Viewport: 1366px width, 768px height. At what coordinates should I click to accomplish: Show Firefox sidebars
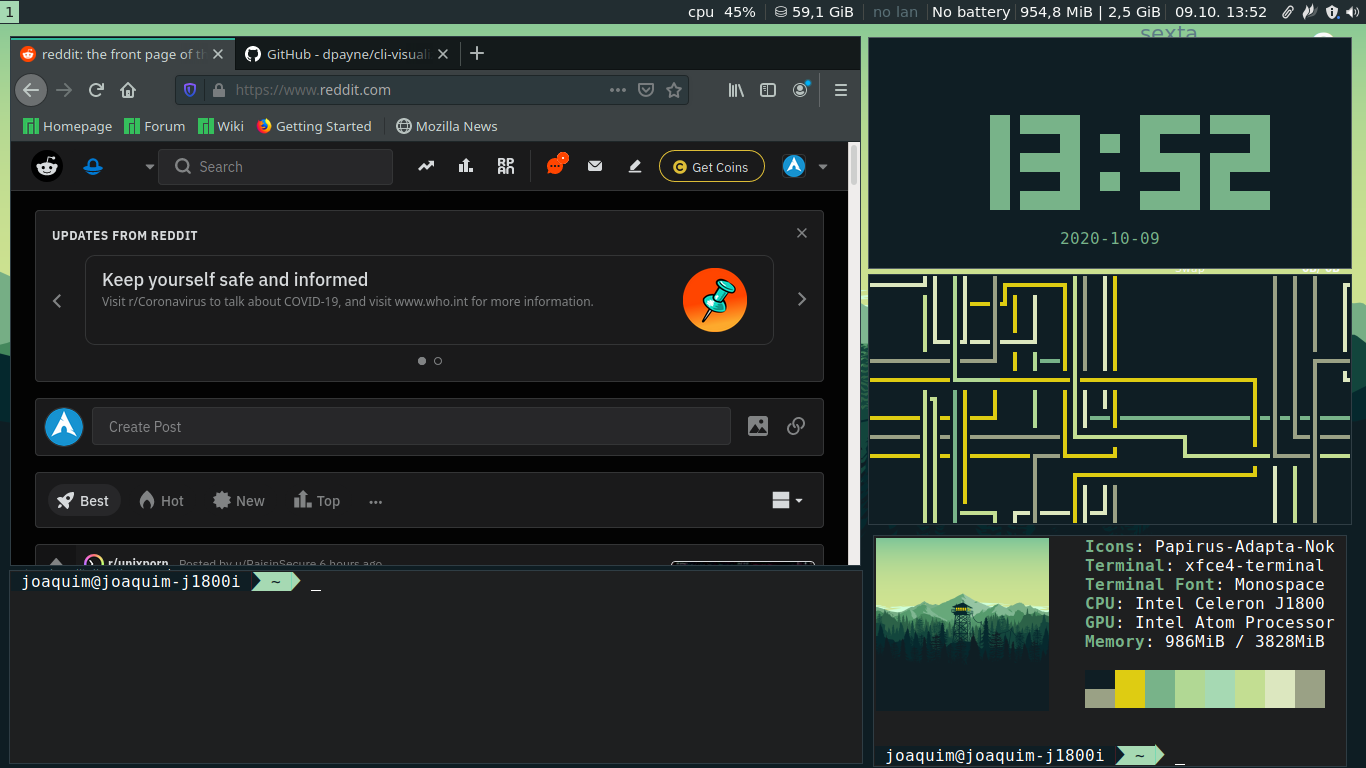coord(768,90)
